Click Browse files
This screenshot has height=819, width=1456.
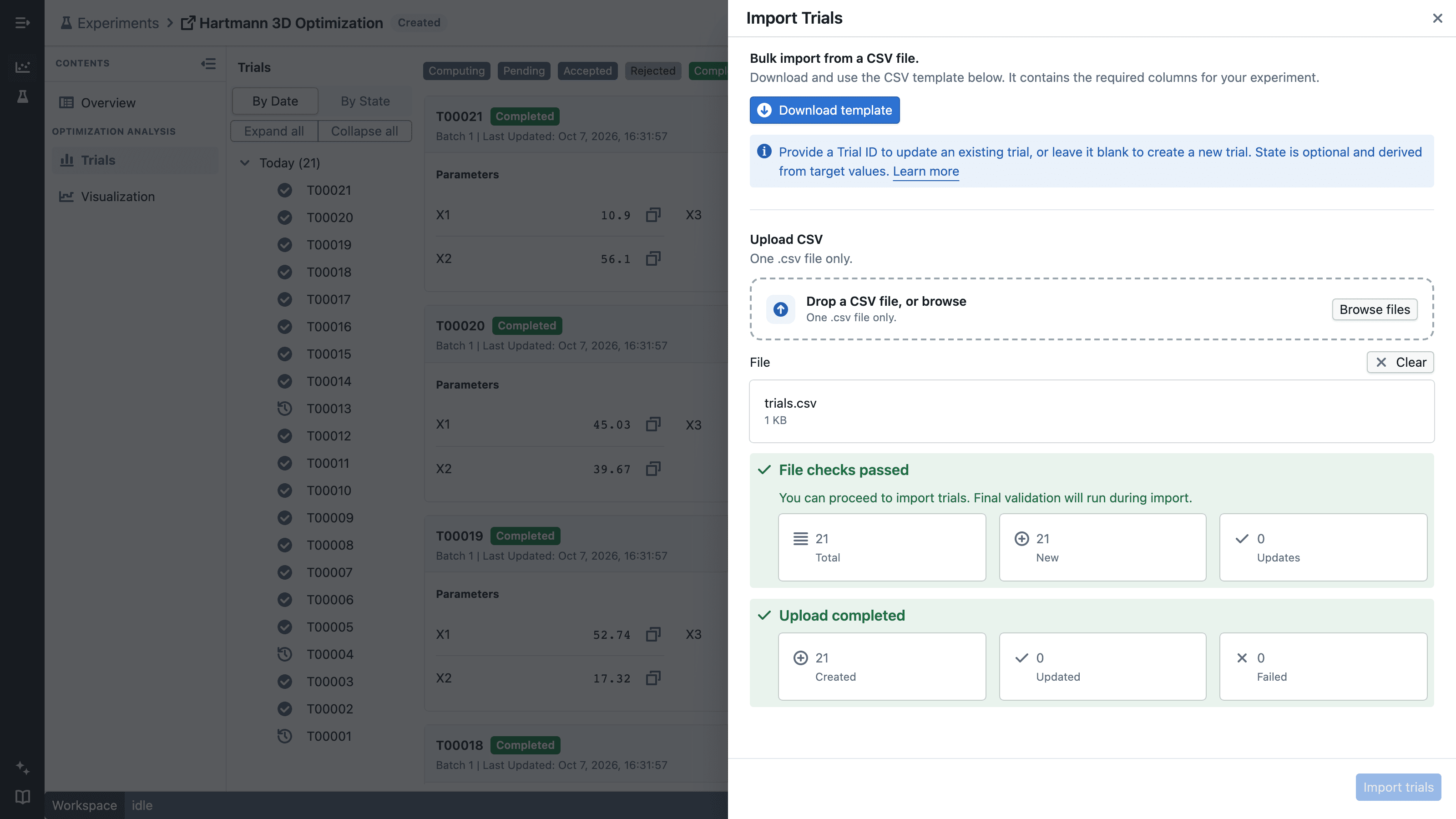click(x=1375, y=310)
